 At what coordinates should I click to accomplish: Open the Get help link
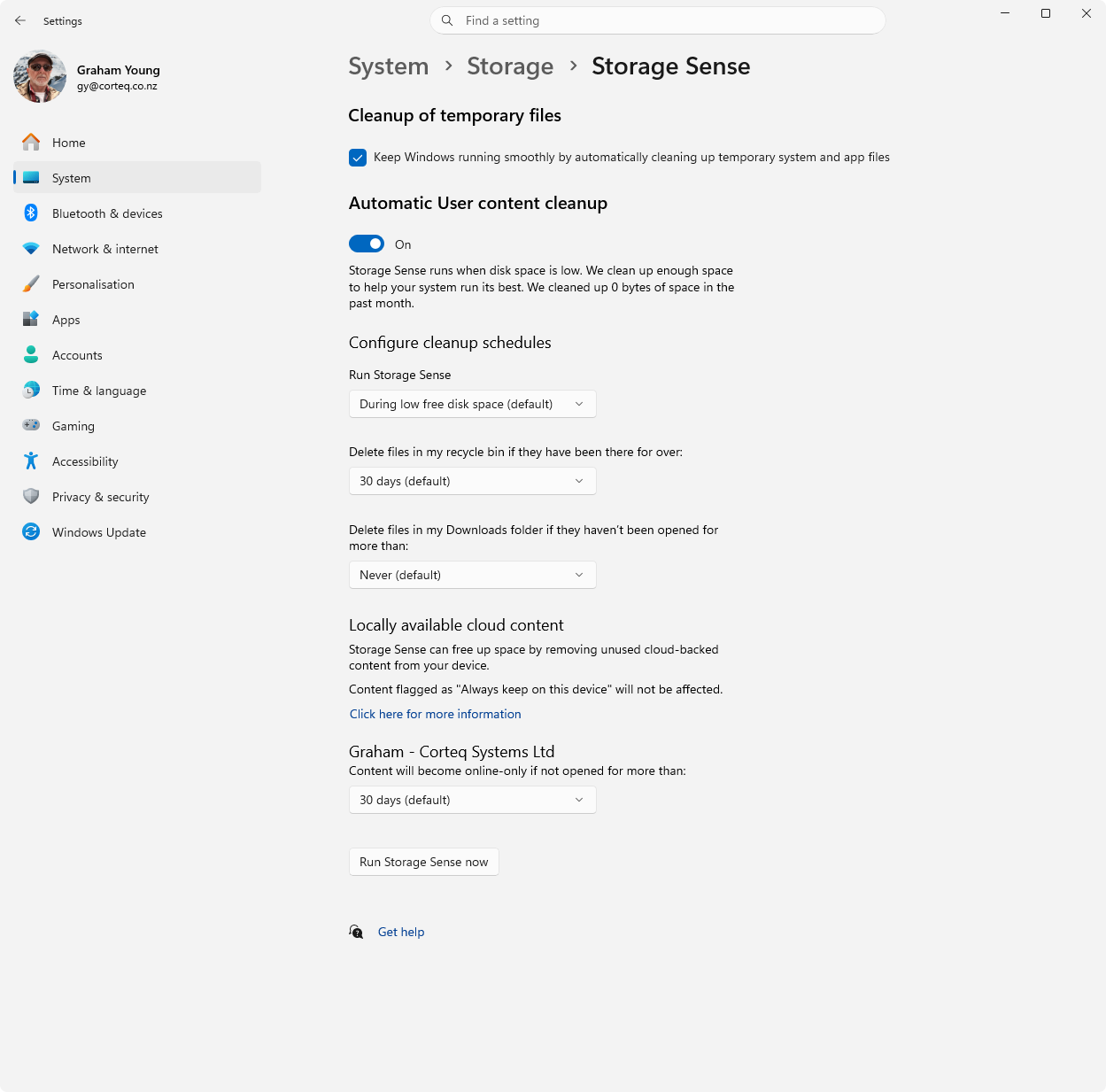(401, 932)
